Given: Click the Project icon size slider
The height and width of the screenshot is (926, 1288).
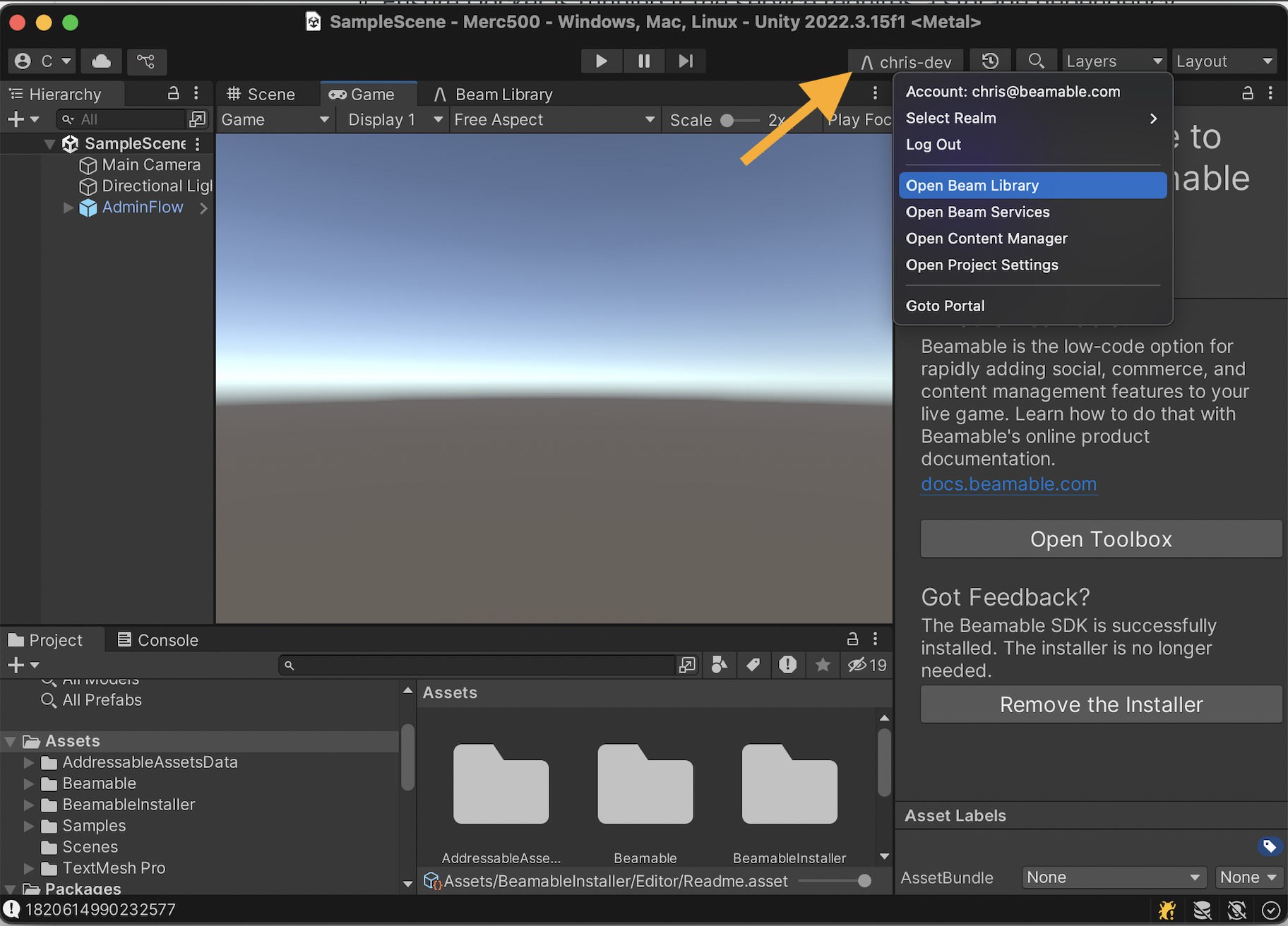Looking at the screenshot, I should (835, 881).
